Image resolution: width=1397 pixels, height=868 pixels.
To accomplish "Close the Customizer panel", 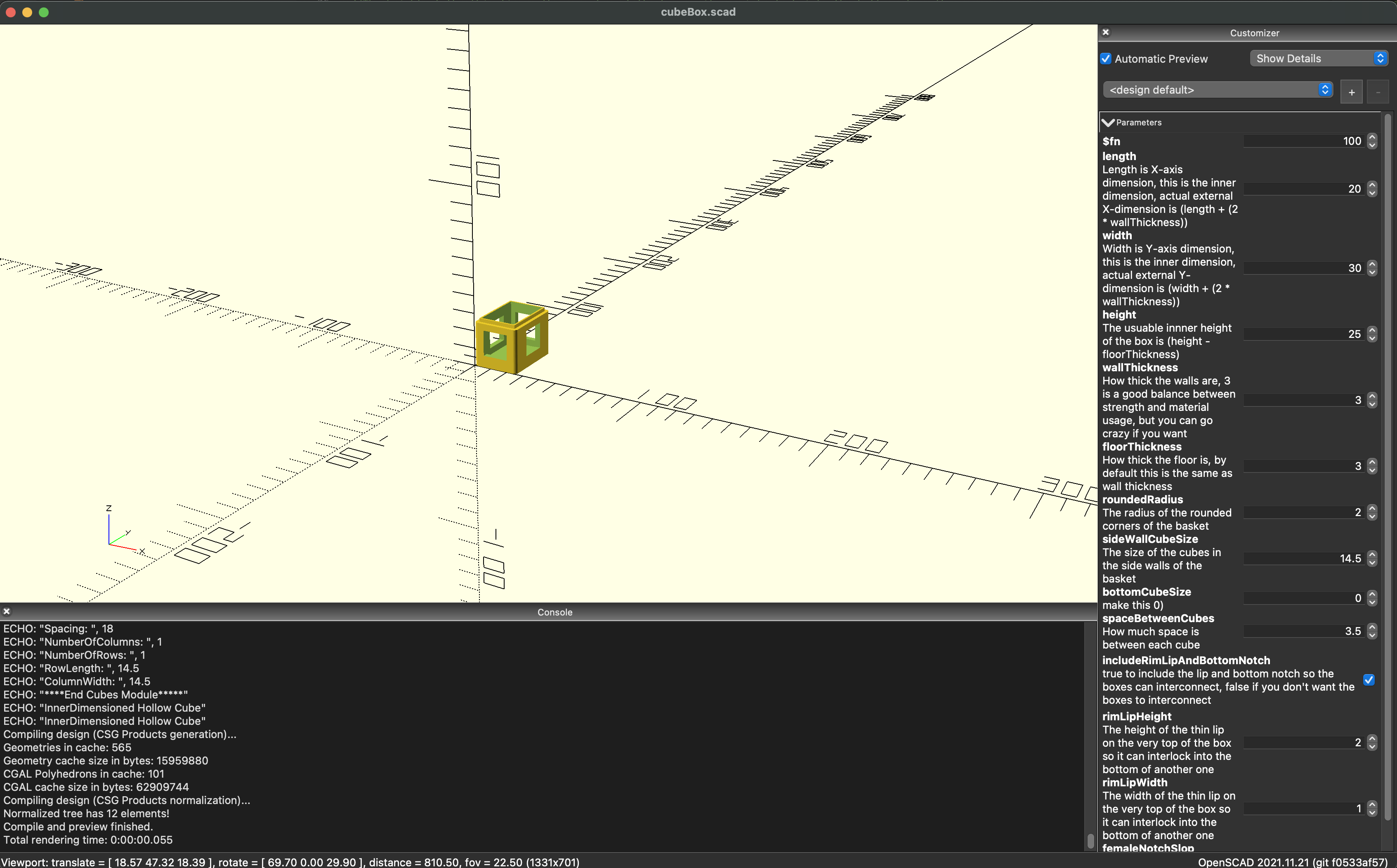I will pyautogui.click(x=1106, y=32).
